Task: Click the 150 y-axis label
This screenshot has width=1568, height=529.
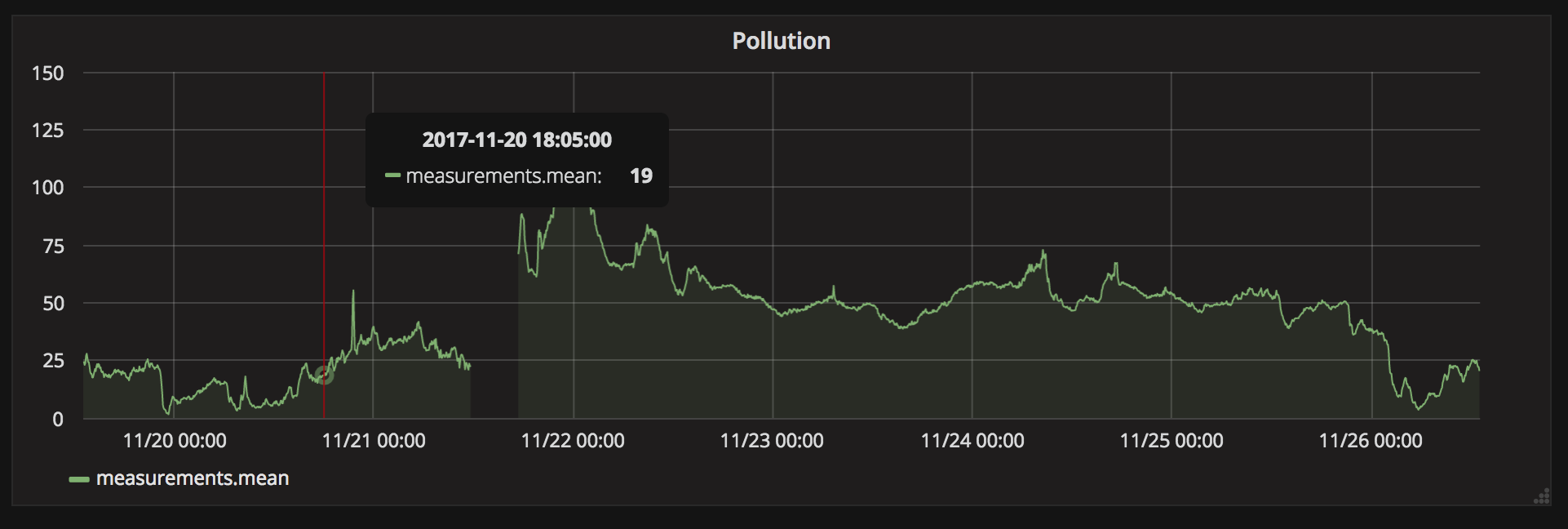Action: 47,73
